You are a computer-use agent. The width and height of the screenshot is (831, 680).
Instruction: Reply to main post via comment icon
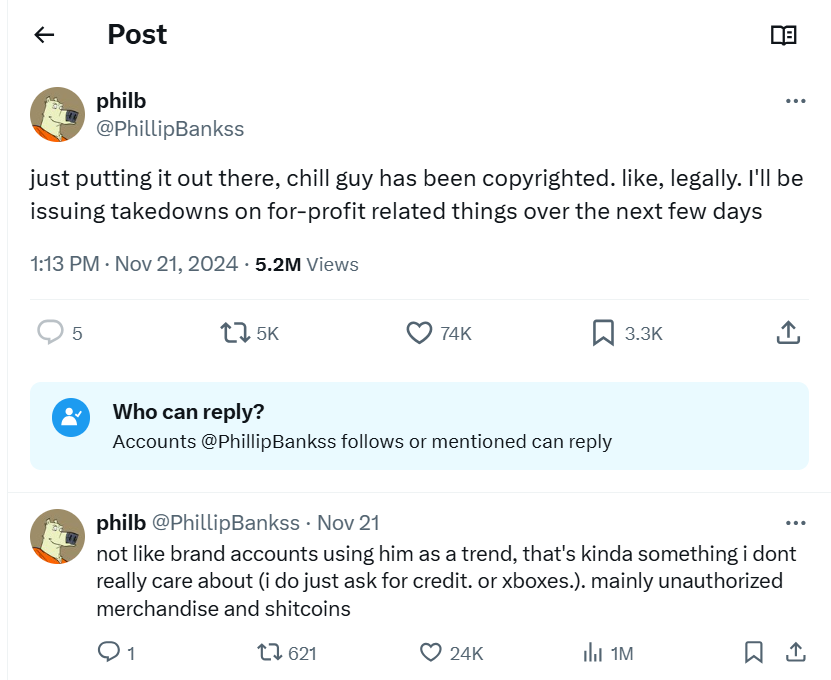tap(50, 332)
